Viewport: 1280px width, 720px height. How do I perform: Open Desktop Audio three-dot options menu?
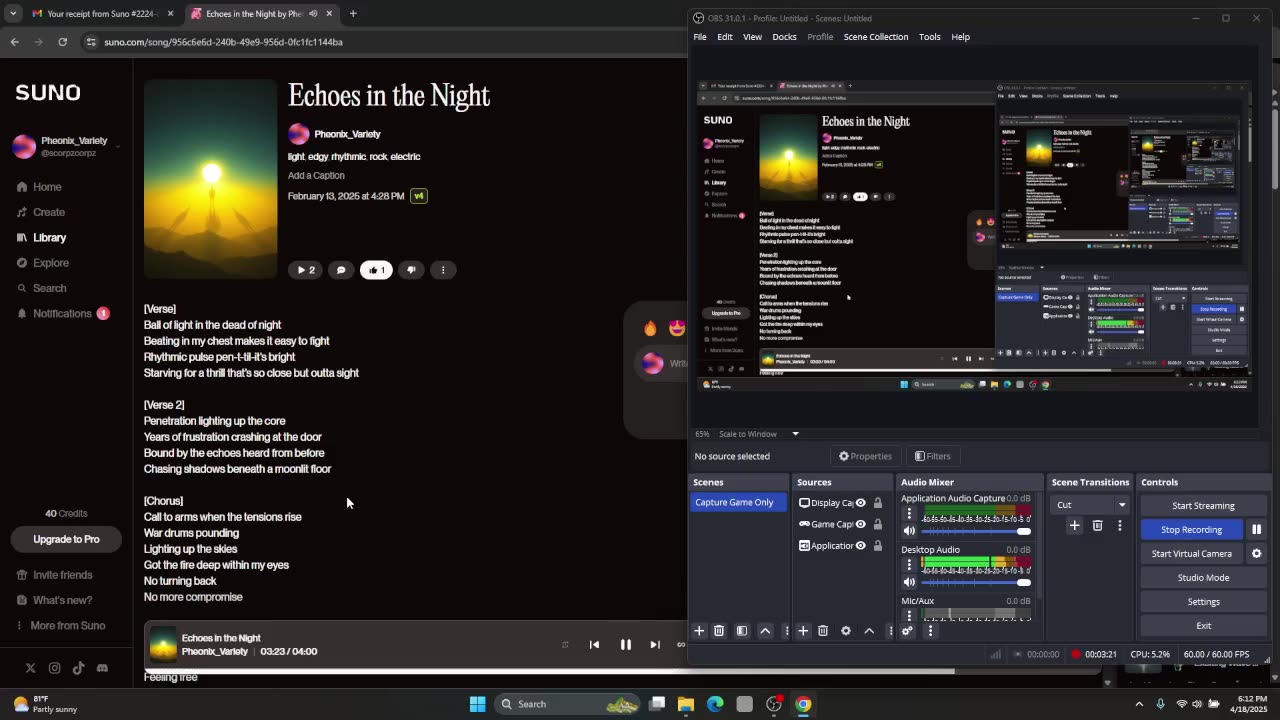pyautogui.click(x=909, y=565)
